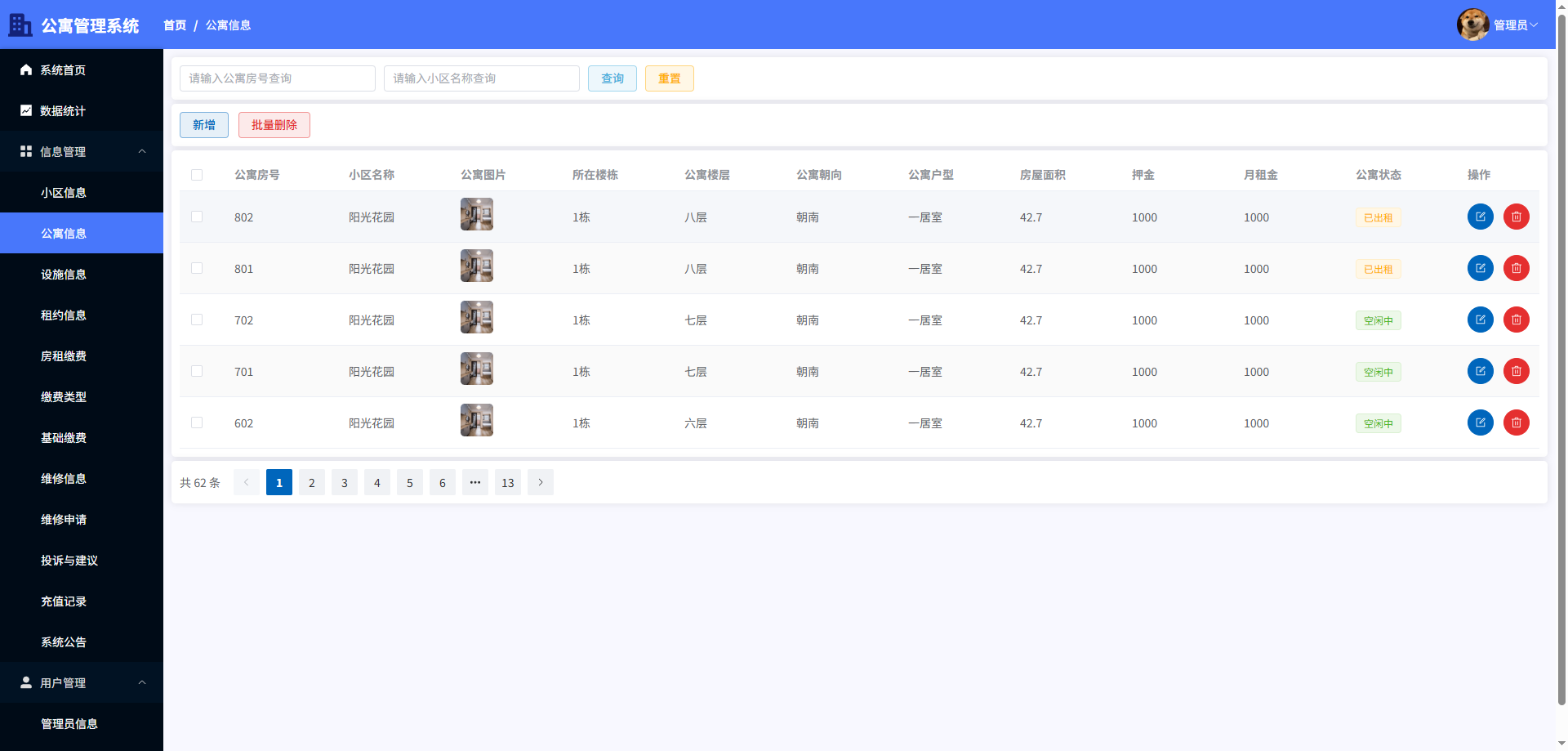Open 投诉与建议 in the sidebar
Screen dimensions: 1568x751
pos(82,560)
